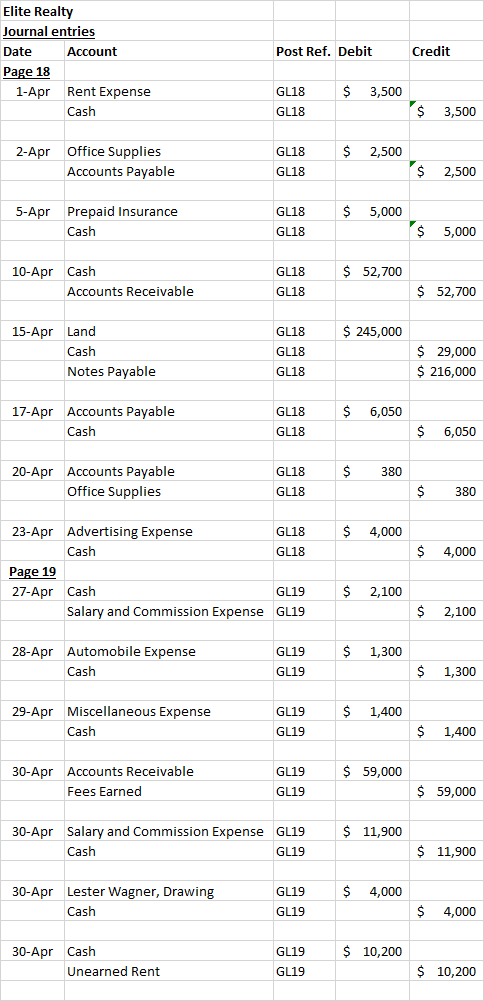Select the Advertising Expense cell
484x1001 pixels.
[x=169, y=531]
